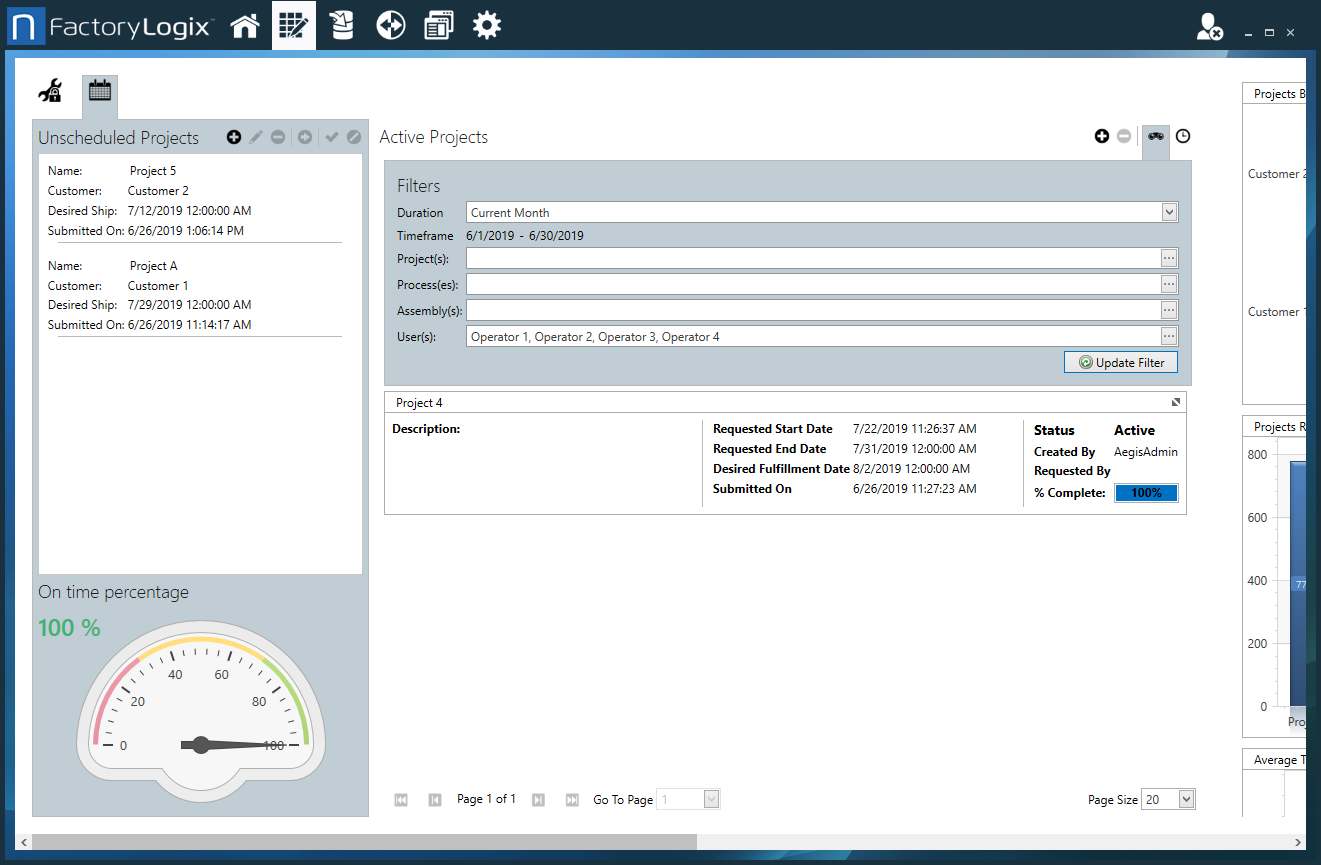Expand the Project 4 card
This screenshot has height=865, width=1321.
point(1177,402)
